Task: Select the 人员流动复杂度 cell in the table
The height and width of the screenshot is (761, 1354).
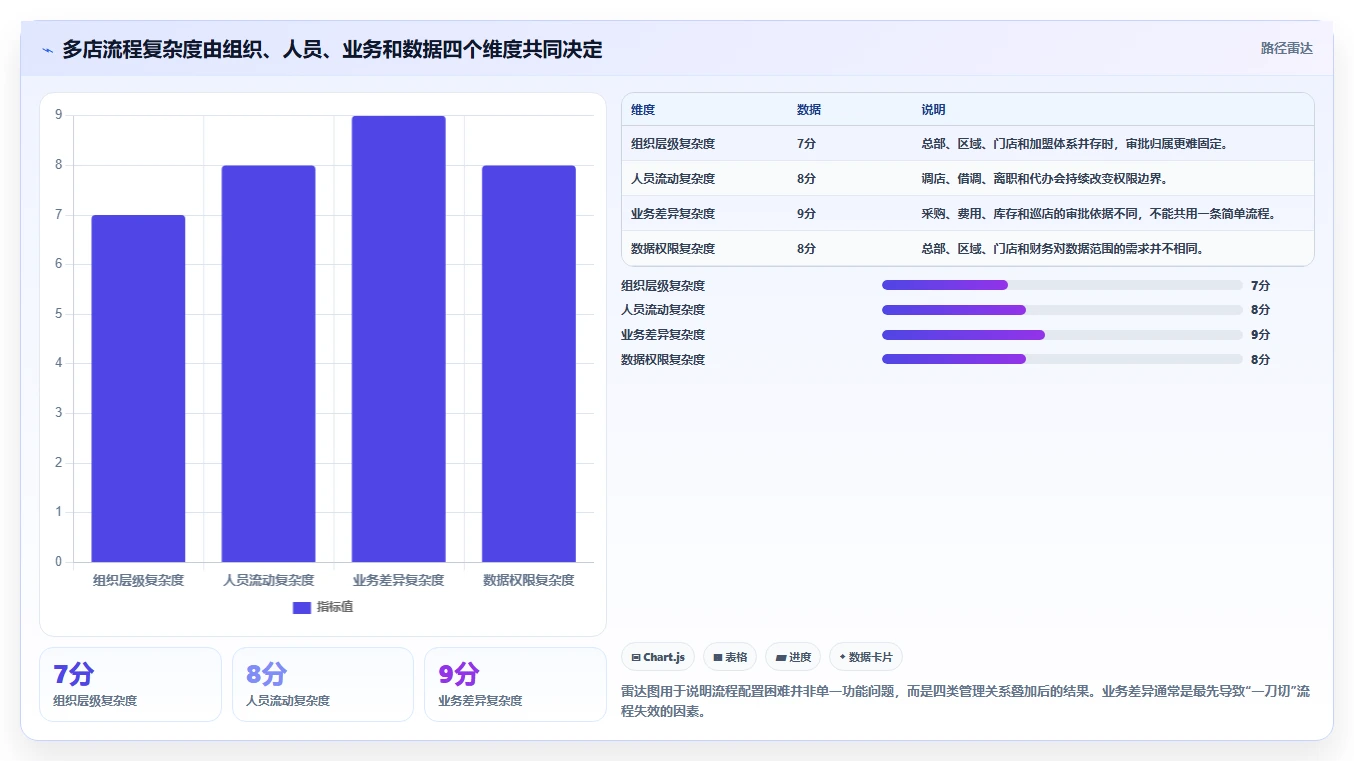Action: click(673, 179)
